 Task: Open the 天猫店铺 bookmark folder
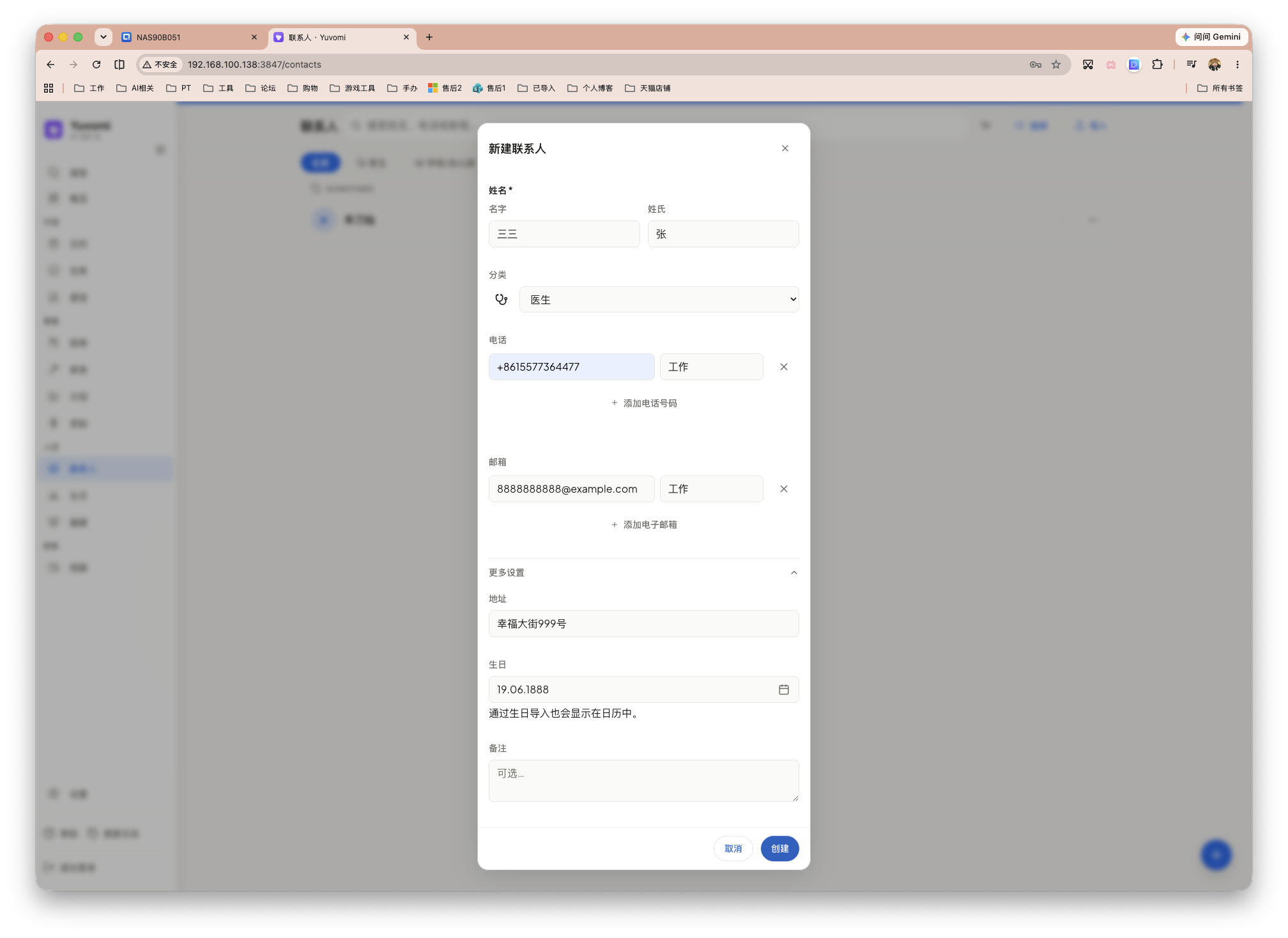(648, 88)
